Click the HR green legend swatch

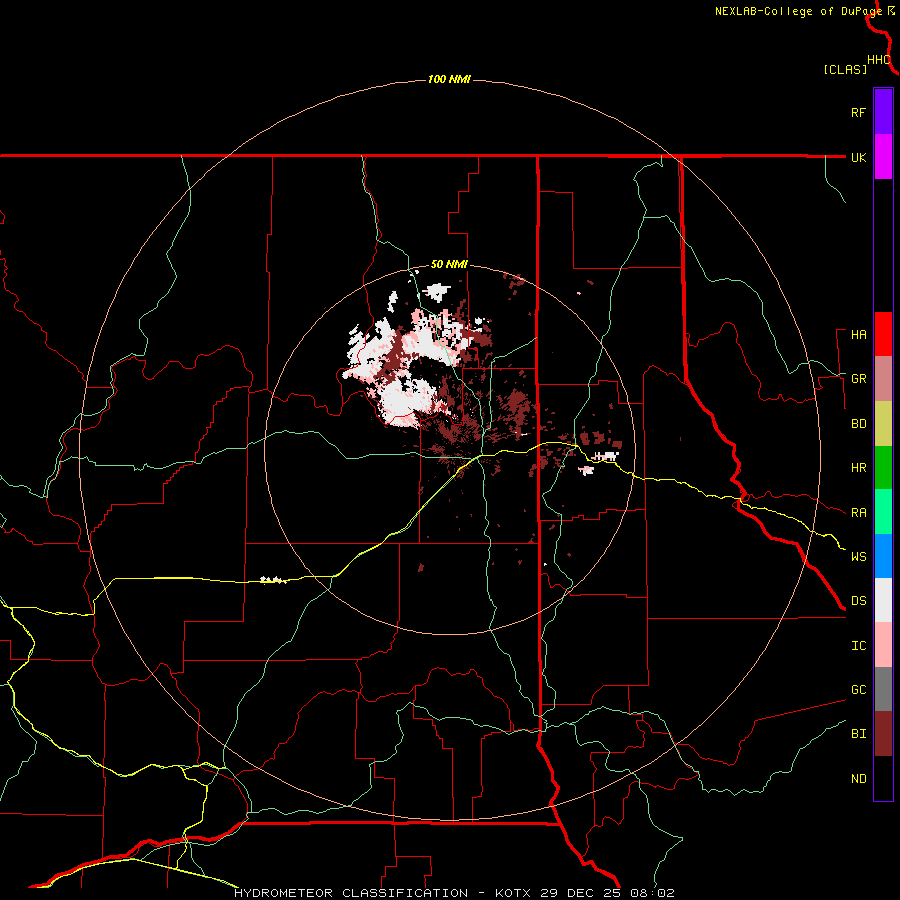tap(883, 467)
